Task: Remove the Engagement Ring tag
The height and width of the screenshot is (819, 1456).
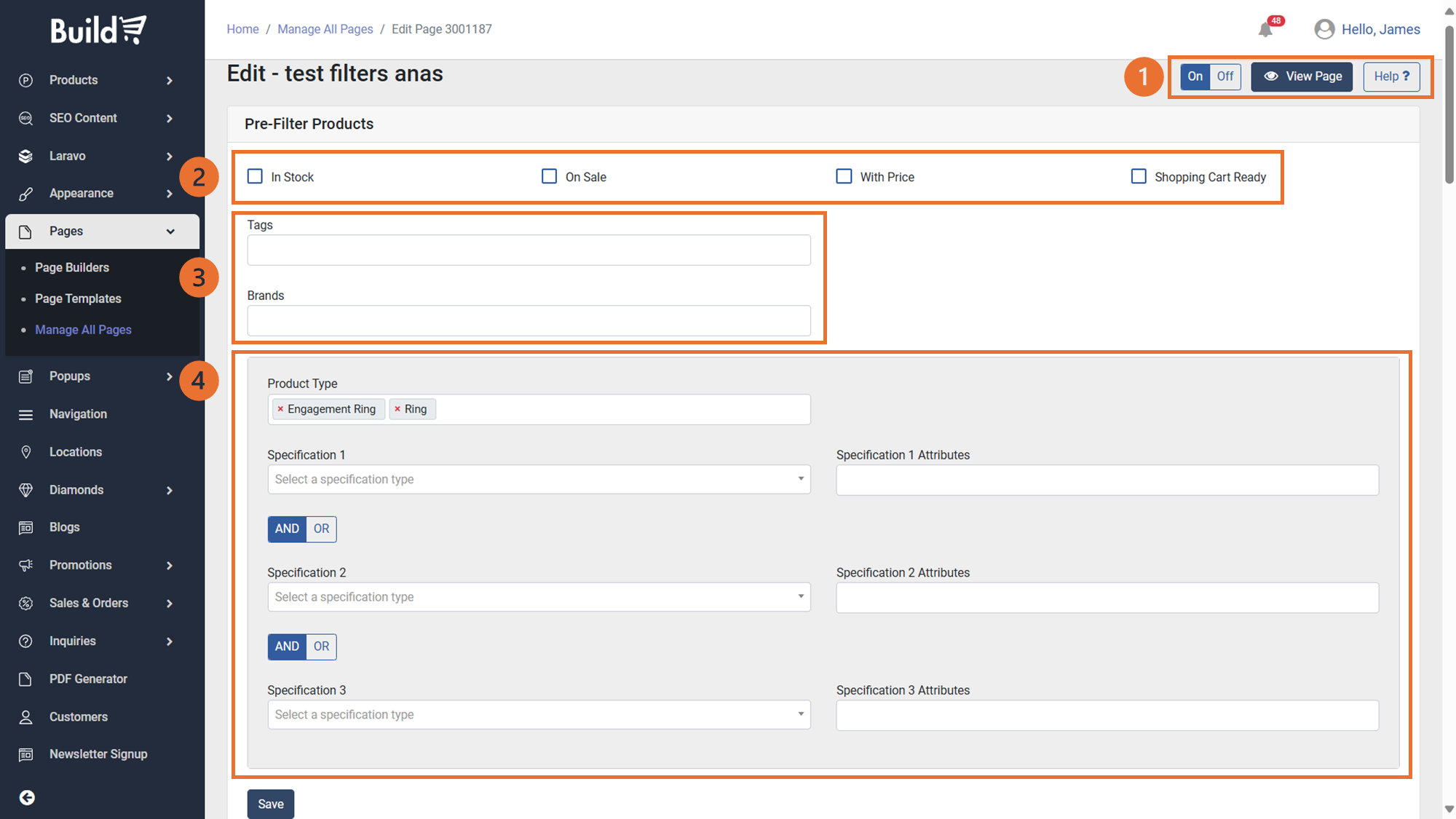Action: point(280,409)
